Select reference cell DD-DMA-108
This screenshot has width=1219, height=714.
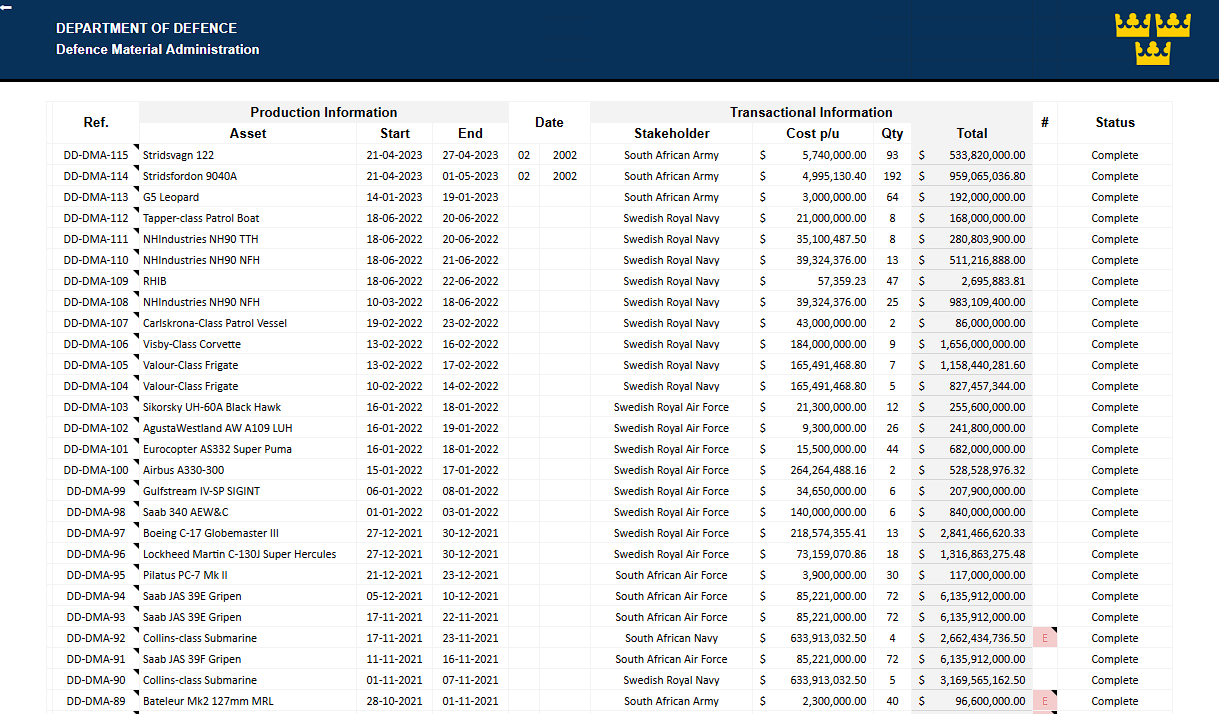(x=96, y=302)
